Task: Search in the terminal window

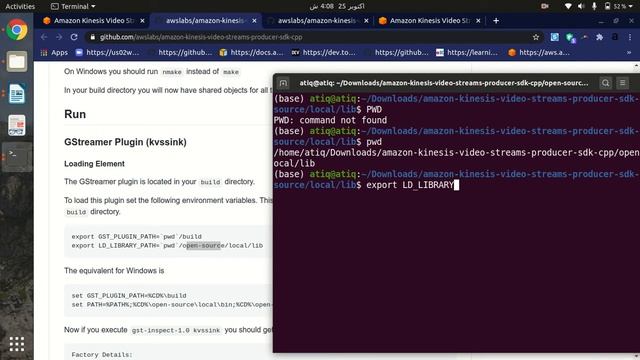Action: click(x=606, y=83)
